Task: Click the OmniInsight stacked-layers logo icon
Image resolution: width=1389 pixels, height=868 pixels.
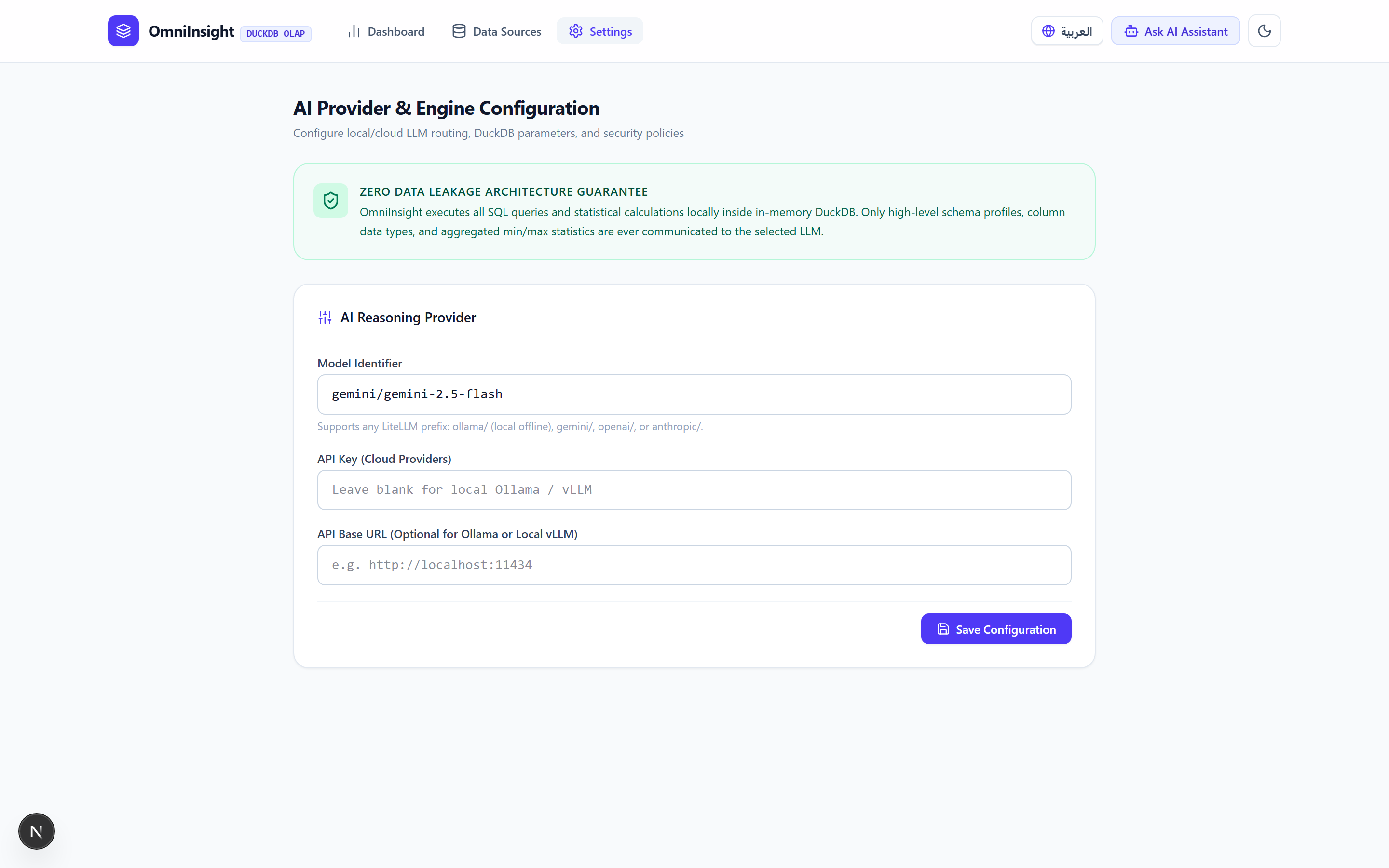Action: pos(123,31)
